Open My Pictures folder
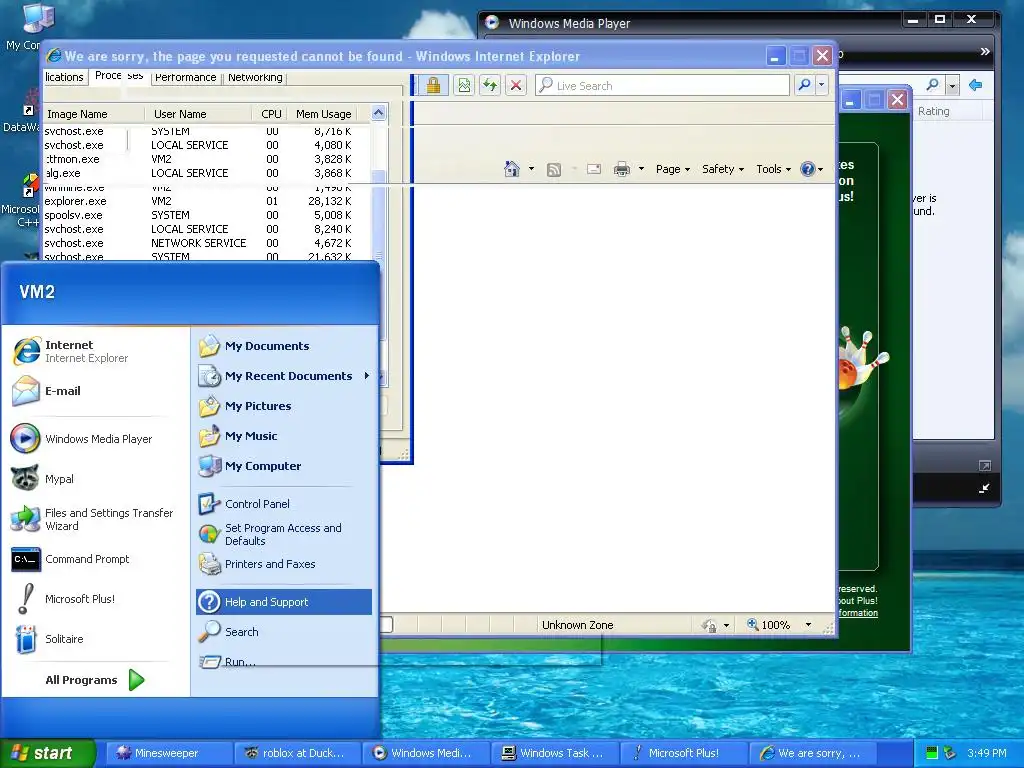The height and width of the screenshot is (768, 1024). tap(284, 406)
